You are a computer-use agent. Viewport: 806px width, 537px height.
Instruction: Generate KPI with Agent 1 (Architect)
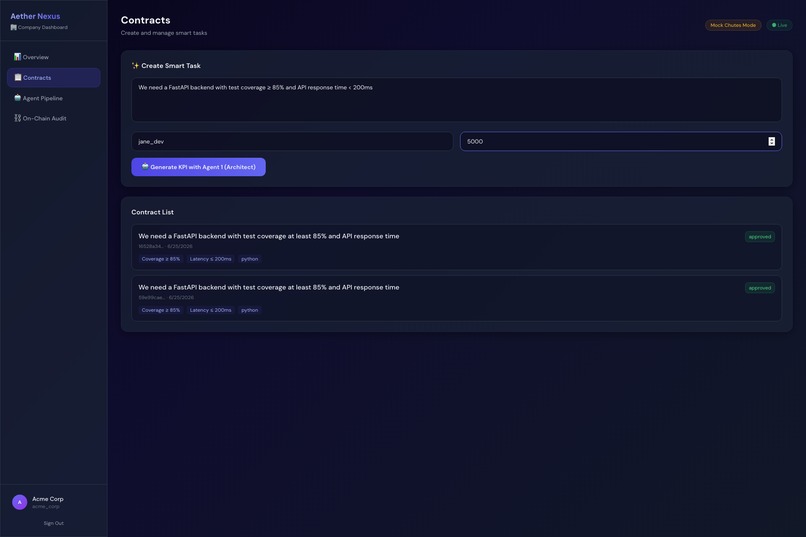point(198,167)
